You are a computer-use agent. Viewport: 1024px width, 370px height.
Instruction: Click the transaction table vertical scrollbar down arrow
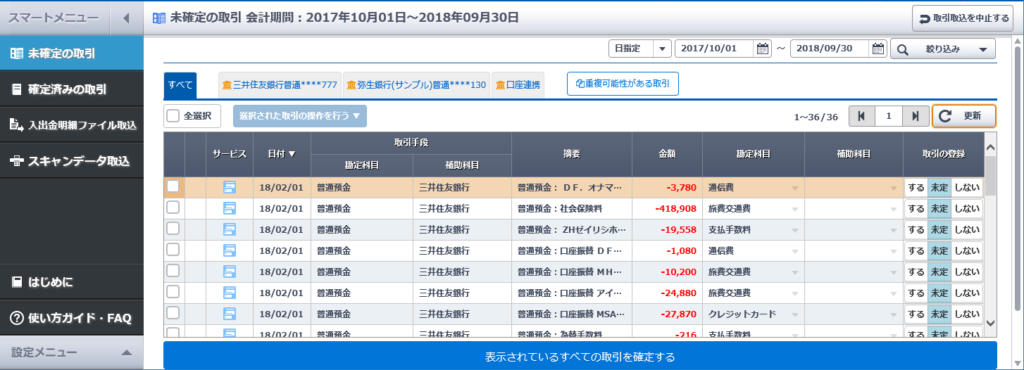(x=990, y=323)
